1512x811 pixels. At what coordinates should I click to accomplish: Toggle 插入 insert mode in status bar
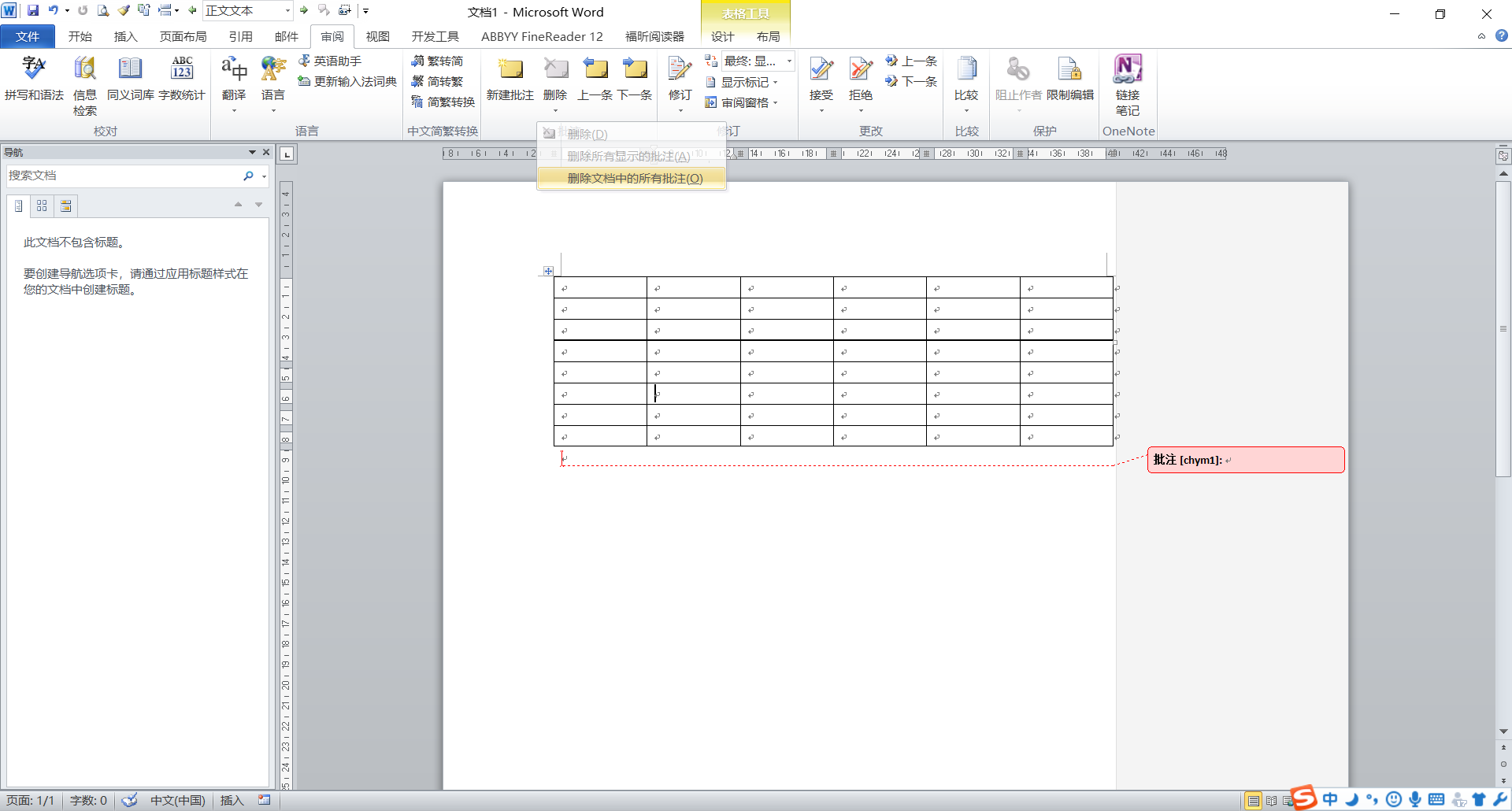(x=232, y=801)
